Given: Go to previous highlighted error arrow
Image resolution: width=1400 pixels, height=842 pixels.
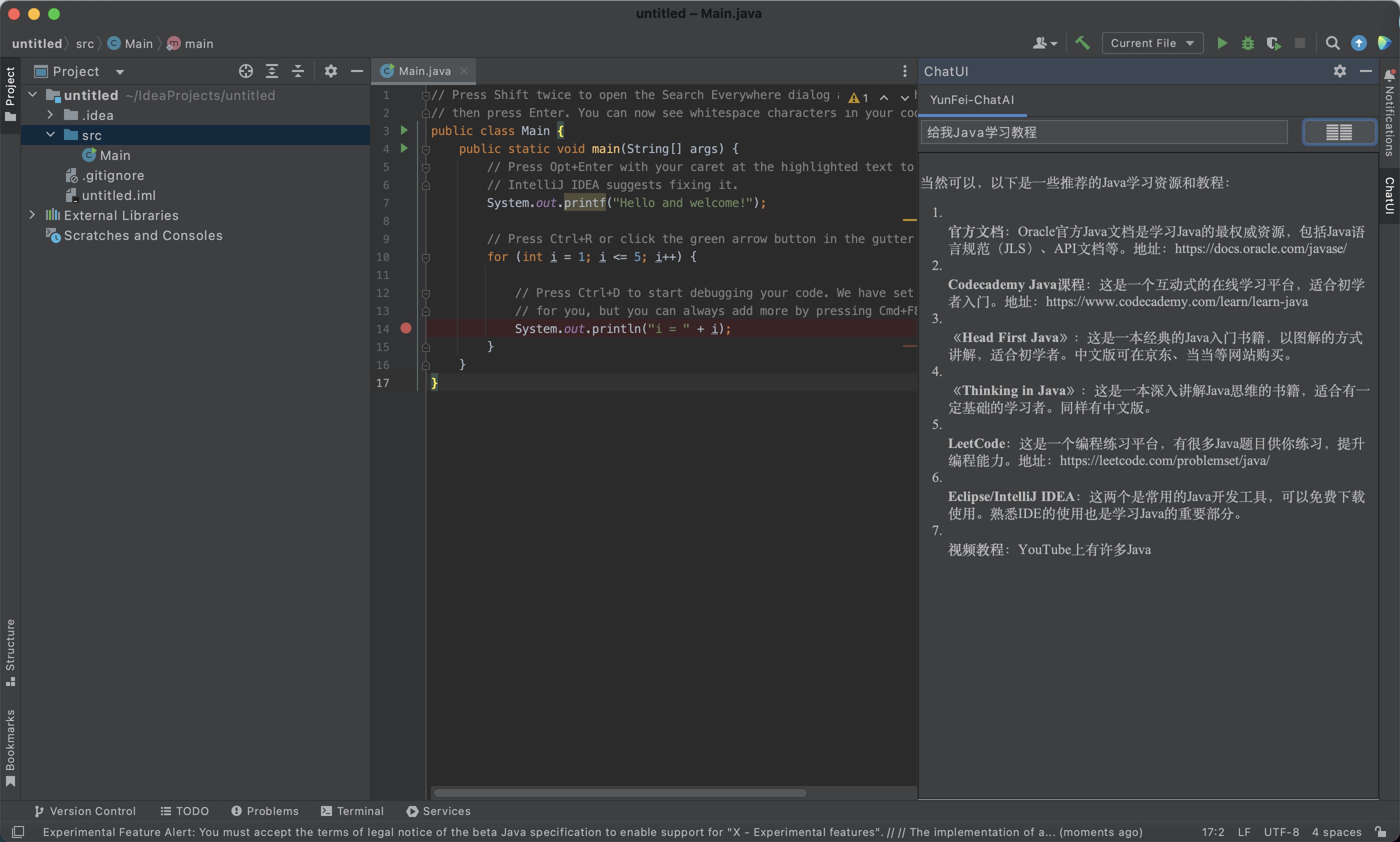Looking at the screenshot, I should pyautogui.click(x=884, y=97).
